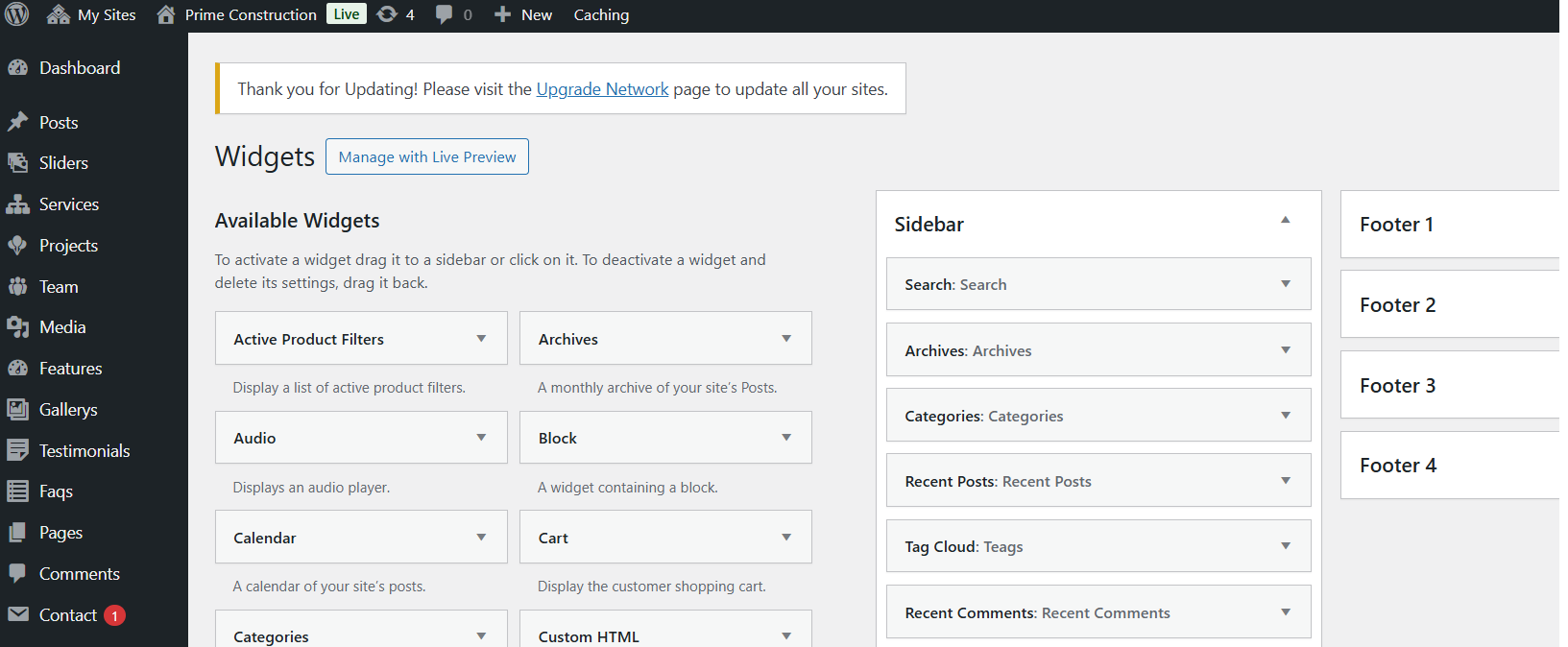The width and height of the screenshot is (1568, 647).
Task: Follow the Upgrade Network link
Action: [x=602, y=89]
